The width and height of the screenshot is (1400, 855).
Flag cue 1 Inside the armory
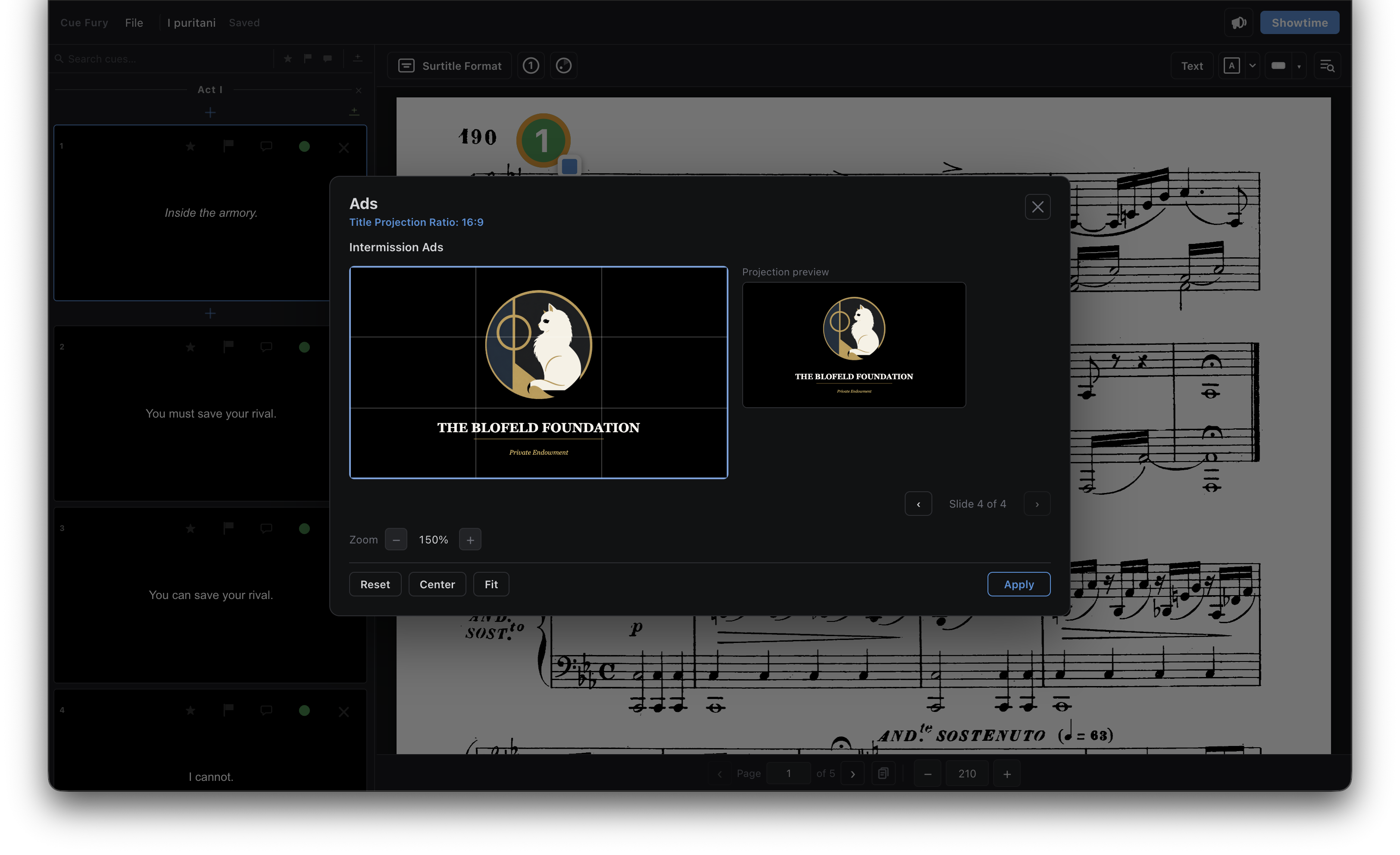pos(228,147)
